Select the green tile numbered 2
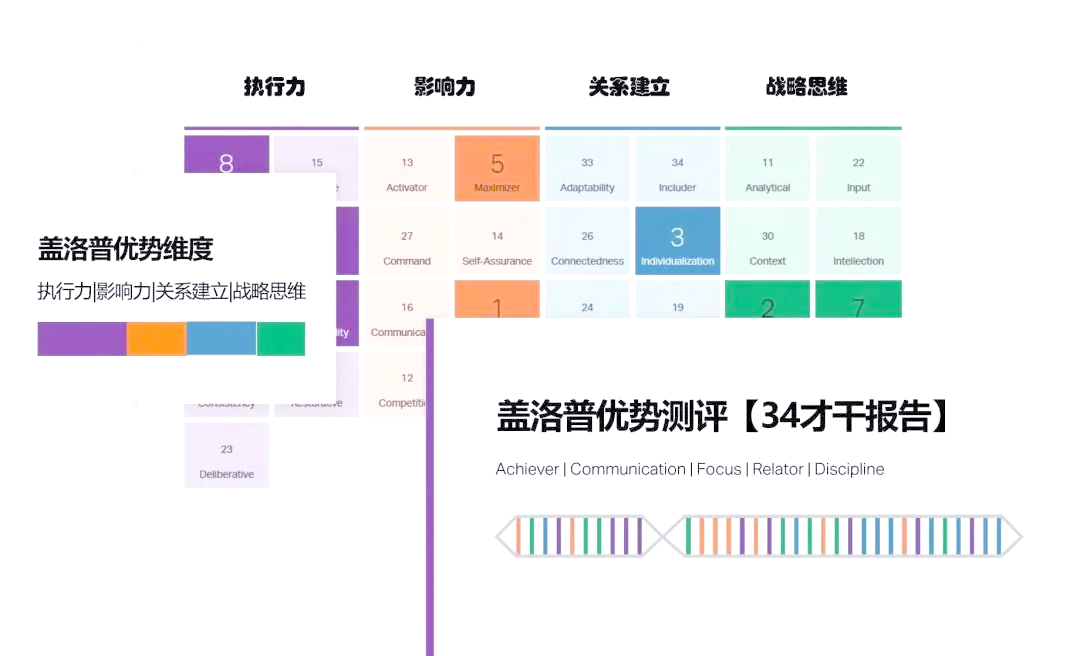 click(767, 299)
